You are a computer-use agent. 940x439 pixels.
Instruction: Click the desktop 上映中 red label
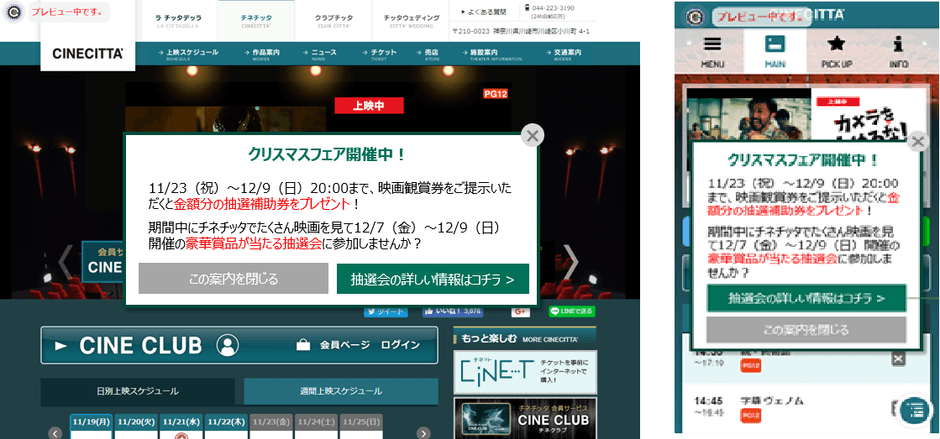point(369,106)
